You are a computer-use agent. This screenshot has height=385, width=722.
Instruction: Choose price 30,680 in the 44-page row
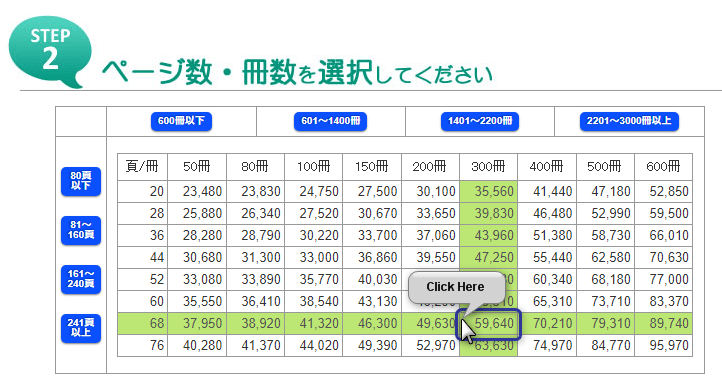tap(197, 258)
